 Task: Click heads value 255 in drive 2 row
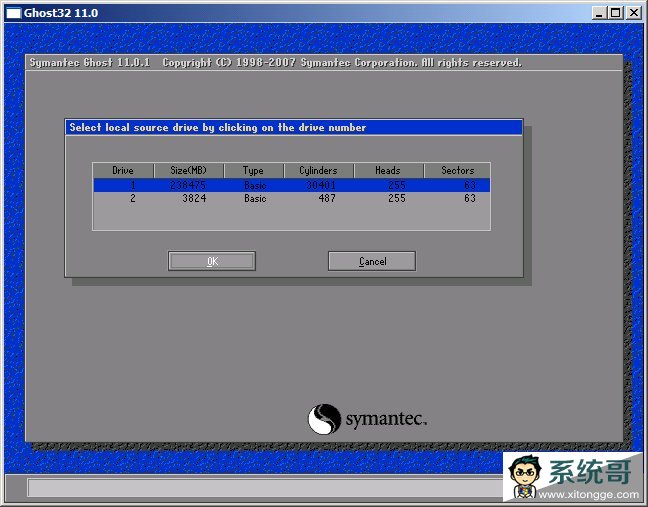pyautogui.click(x=397, y=198)
